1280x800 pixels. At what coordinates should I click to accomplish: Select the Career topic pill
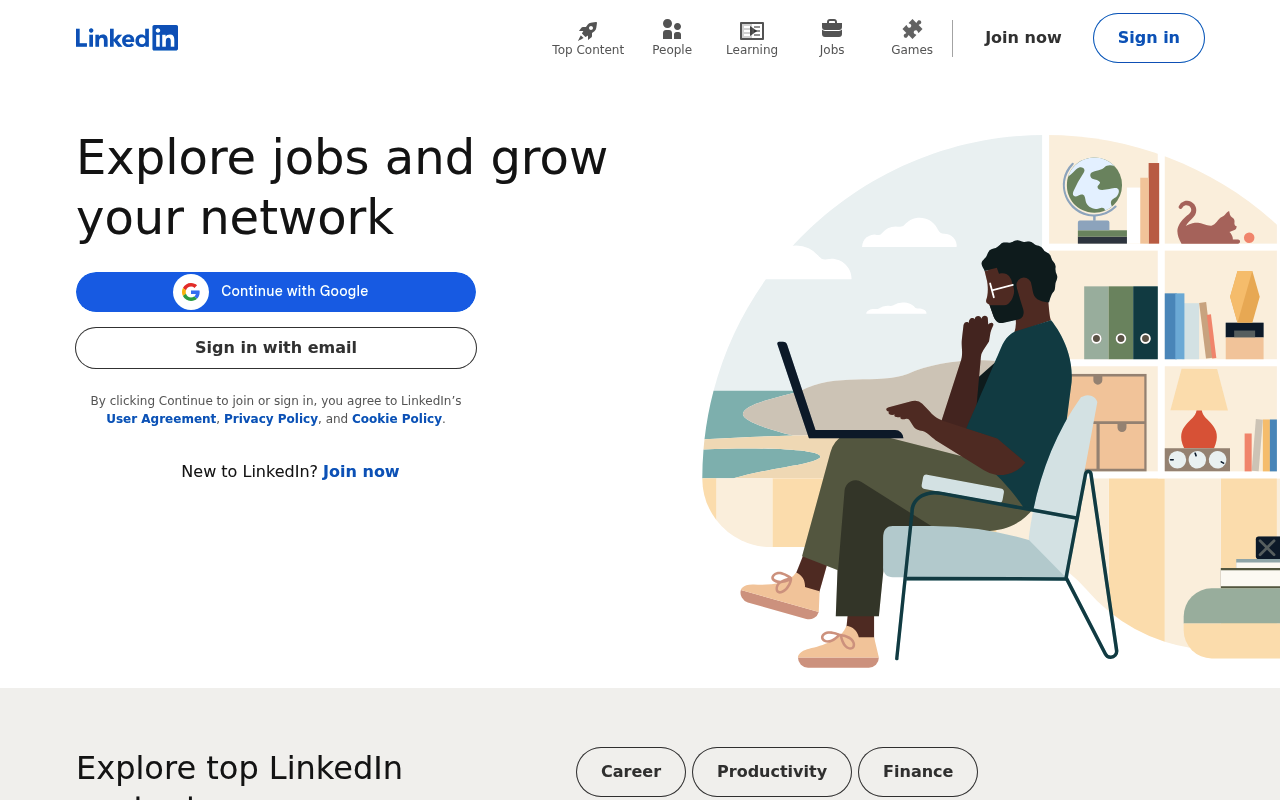[x=631, y=772]
